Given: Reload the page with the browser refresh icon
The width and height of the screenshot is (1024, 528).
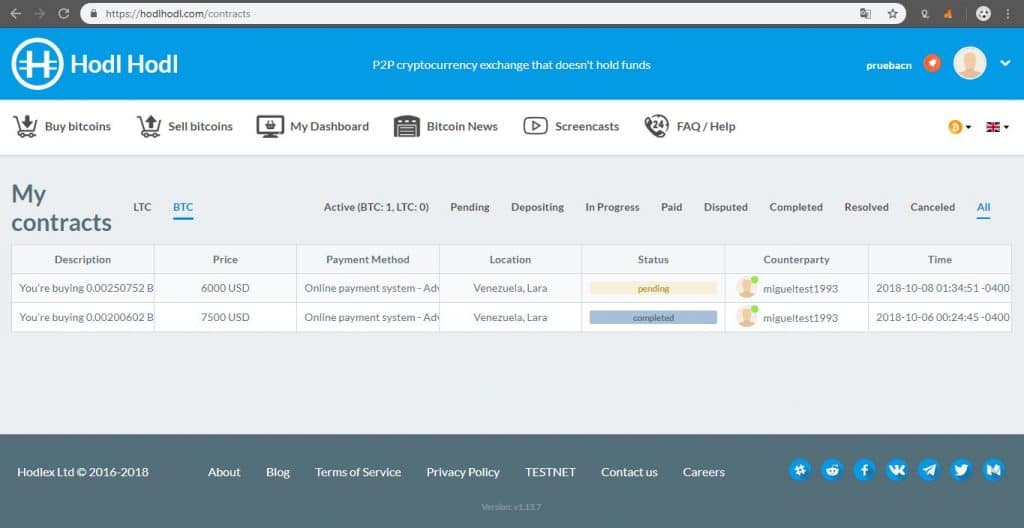Looking at the screenshot, I should 63,13.
